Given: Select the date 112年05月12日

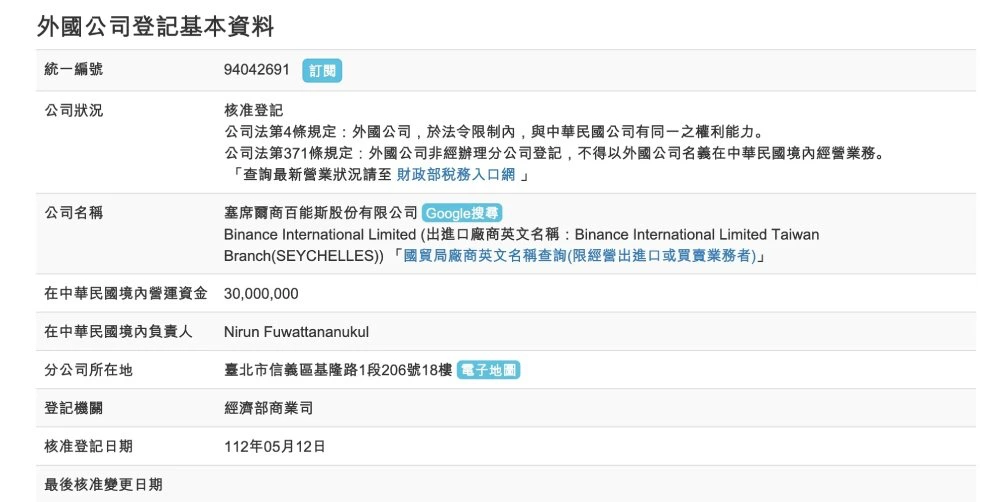Looking at the screenshot, I should coord(274,447).
